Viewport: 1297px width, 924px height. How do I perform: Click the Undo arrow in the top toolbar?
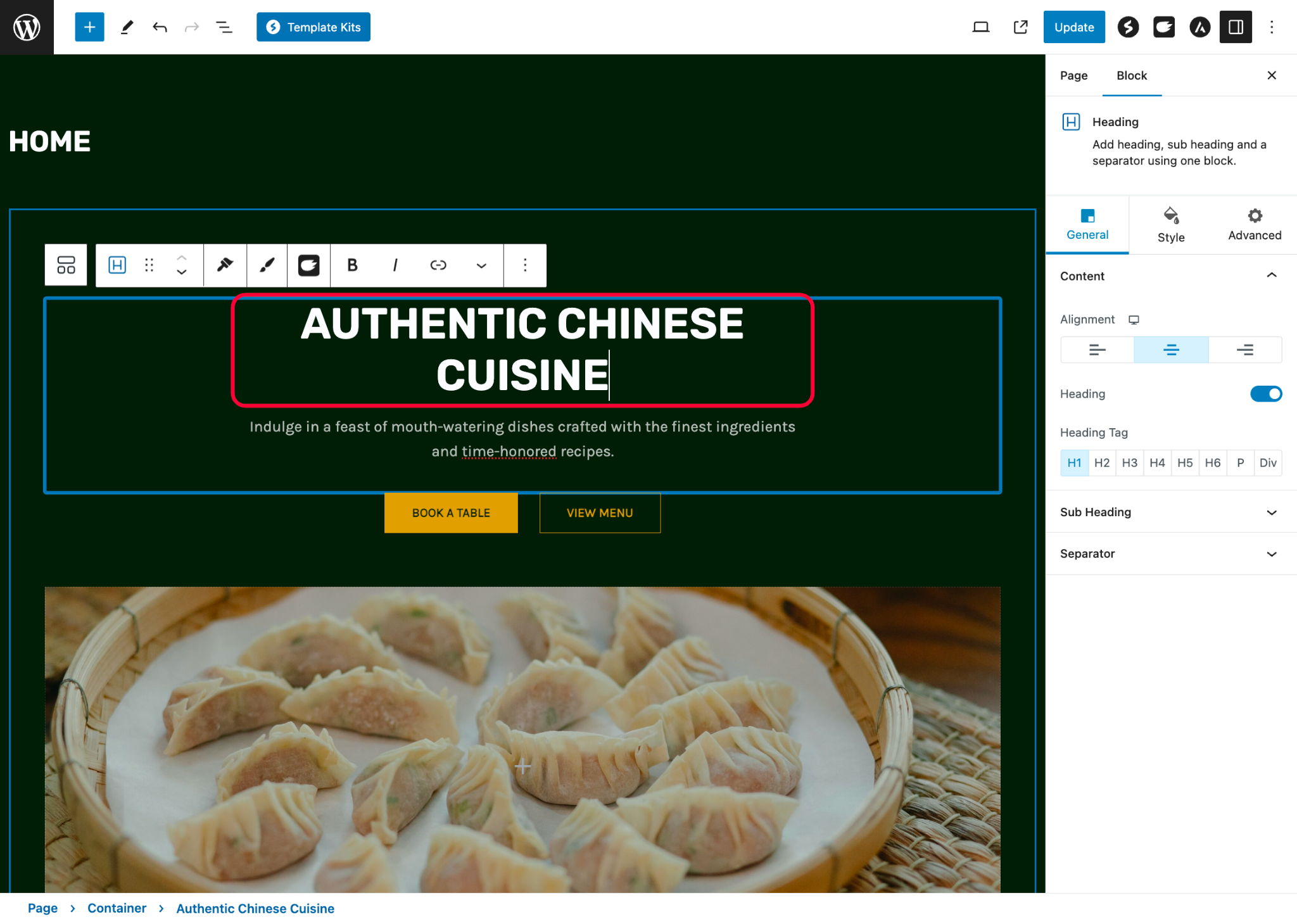point(160,27)
